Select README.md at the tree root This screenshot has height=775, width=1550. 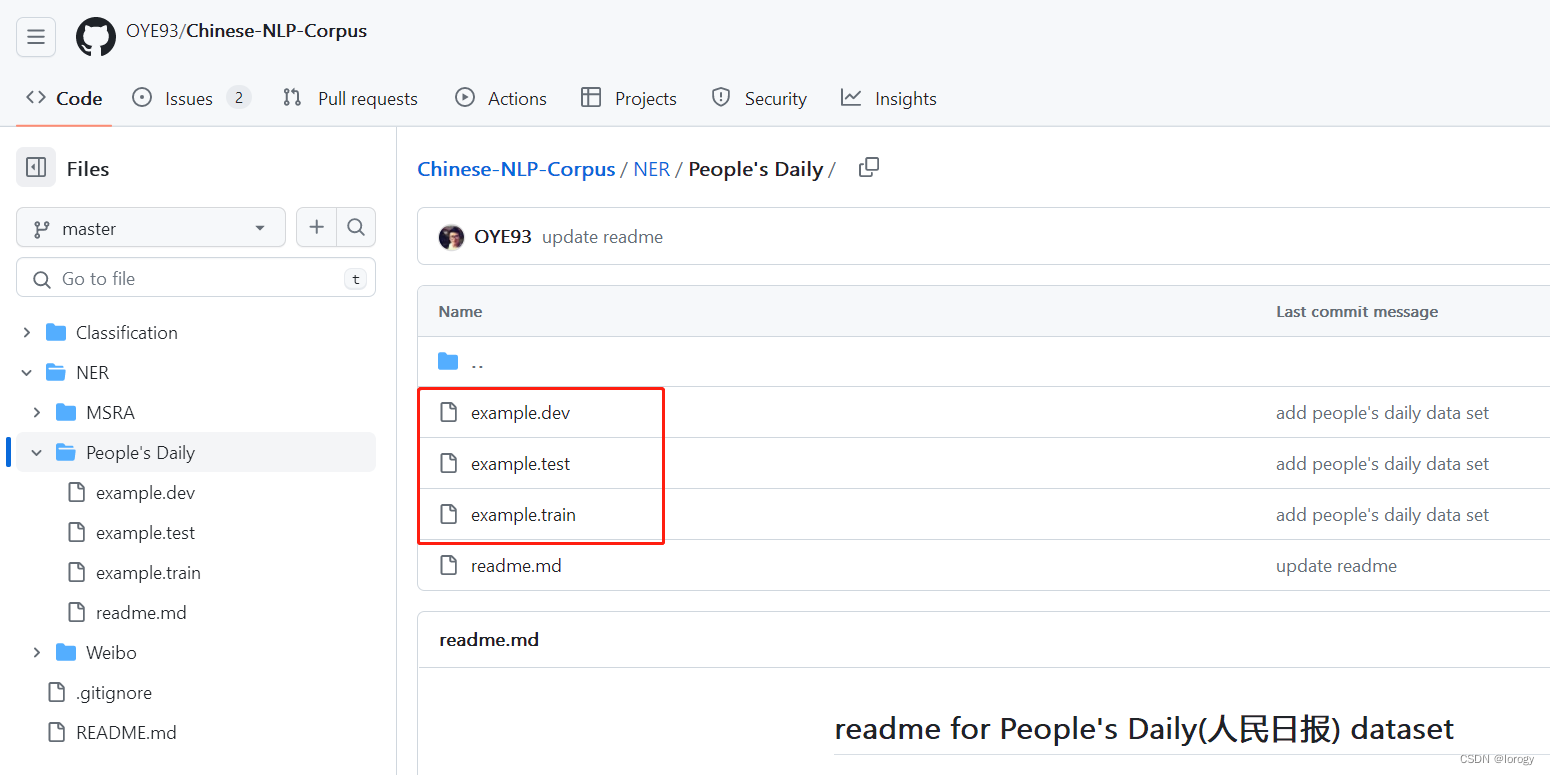click(x=126, y=732)
